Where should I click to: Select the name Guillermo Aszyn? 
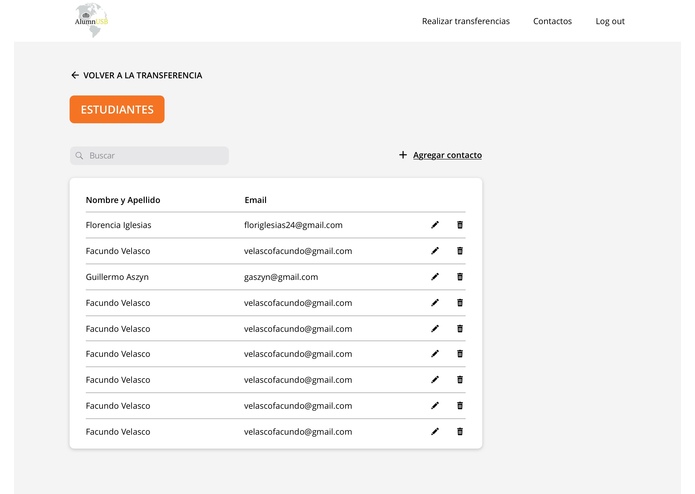coord(117,277)
